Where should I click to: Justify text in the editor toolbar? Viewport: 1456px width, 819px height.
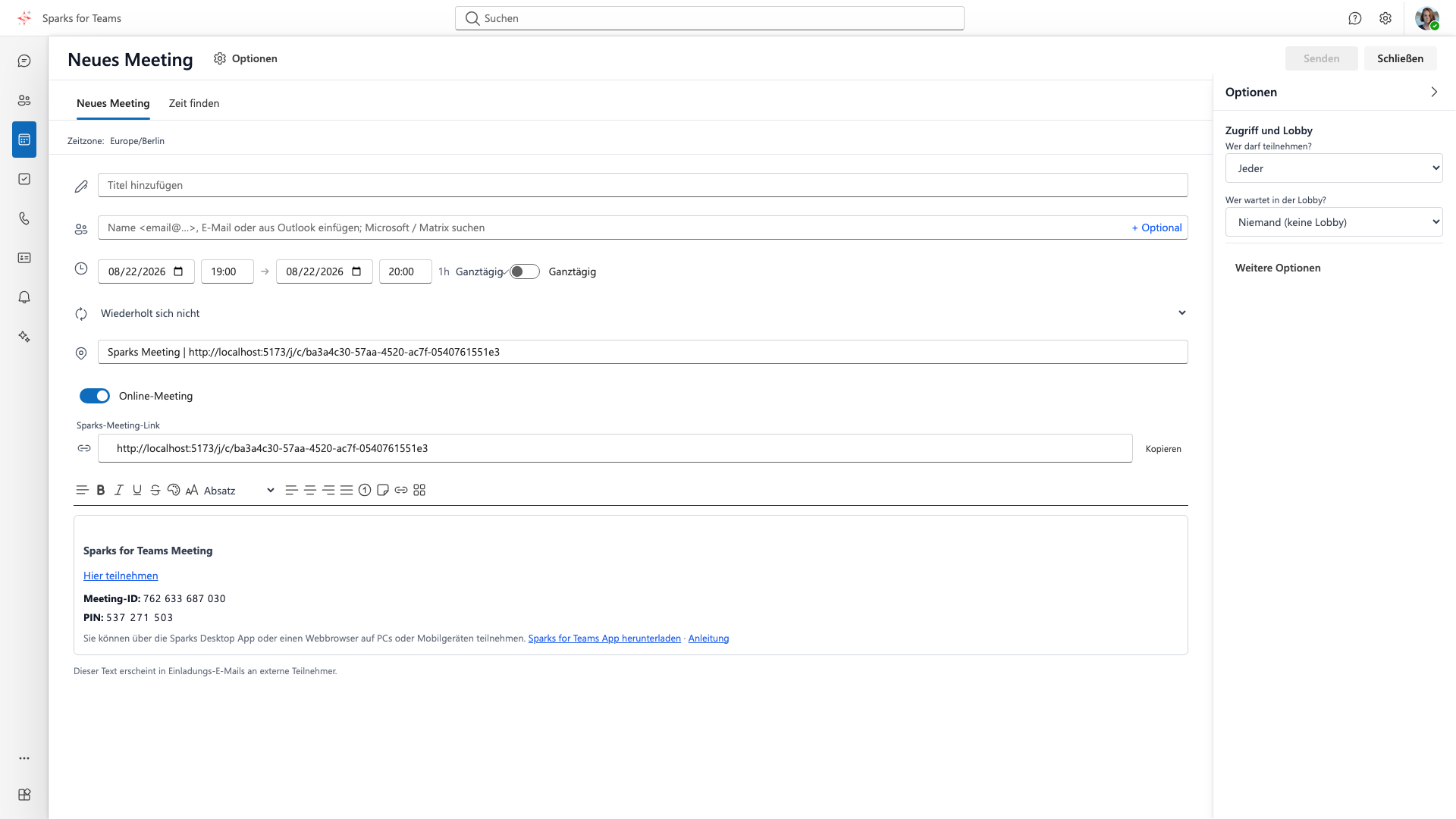(x=347, y=491)
